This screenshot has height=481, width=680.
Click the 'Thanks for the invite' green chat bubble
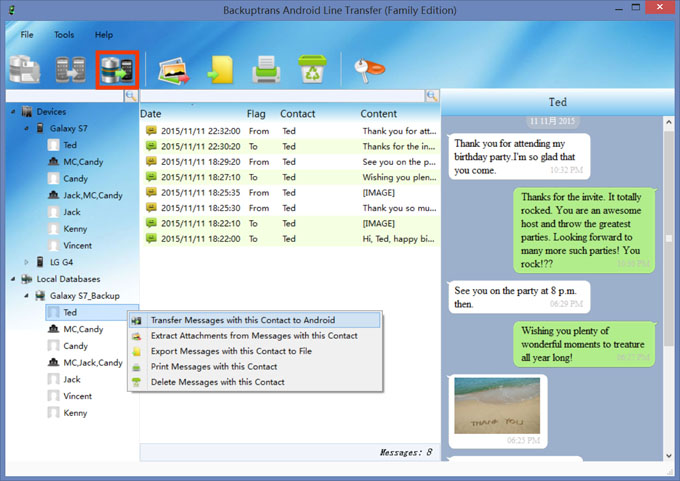click(x=584, y=230)
